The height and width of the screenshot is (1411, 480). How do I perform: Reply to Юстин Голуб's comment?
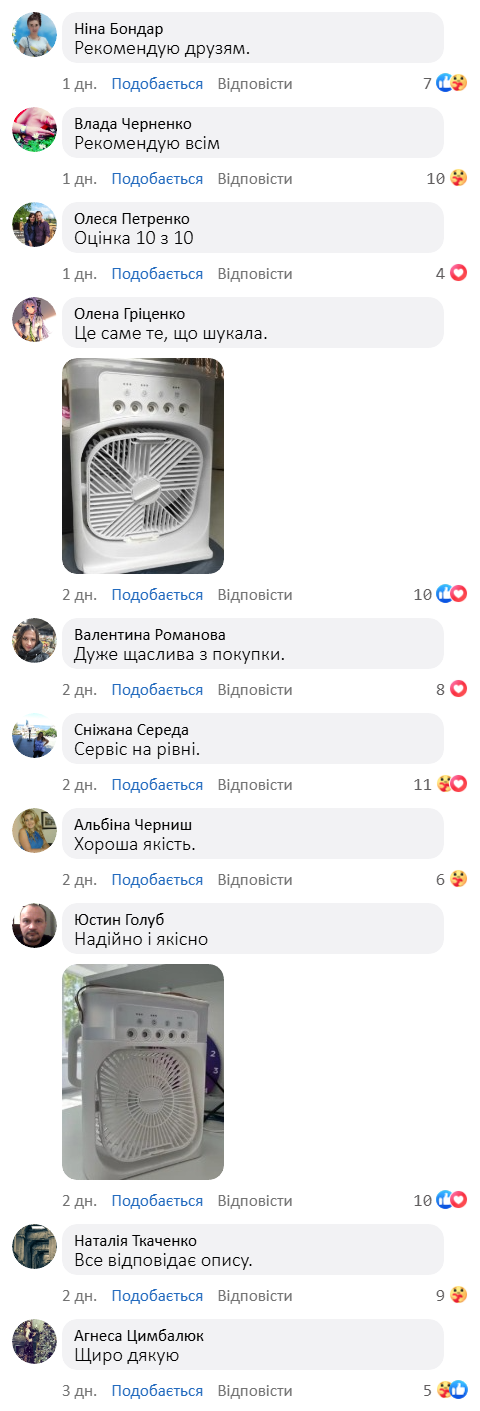point(255,1200)
